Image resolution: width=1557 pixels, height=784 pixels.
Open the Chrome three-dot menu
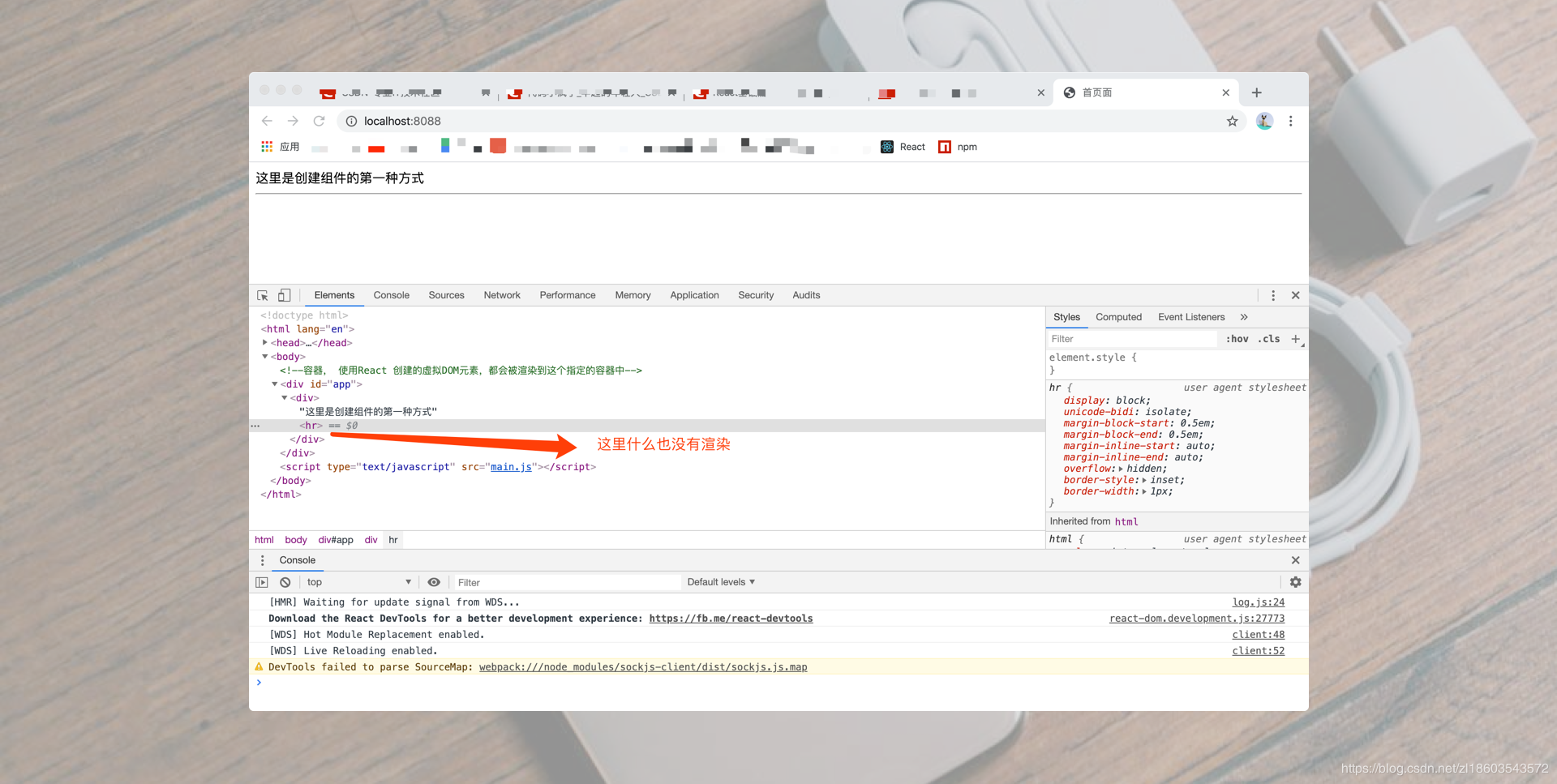1291,121
